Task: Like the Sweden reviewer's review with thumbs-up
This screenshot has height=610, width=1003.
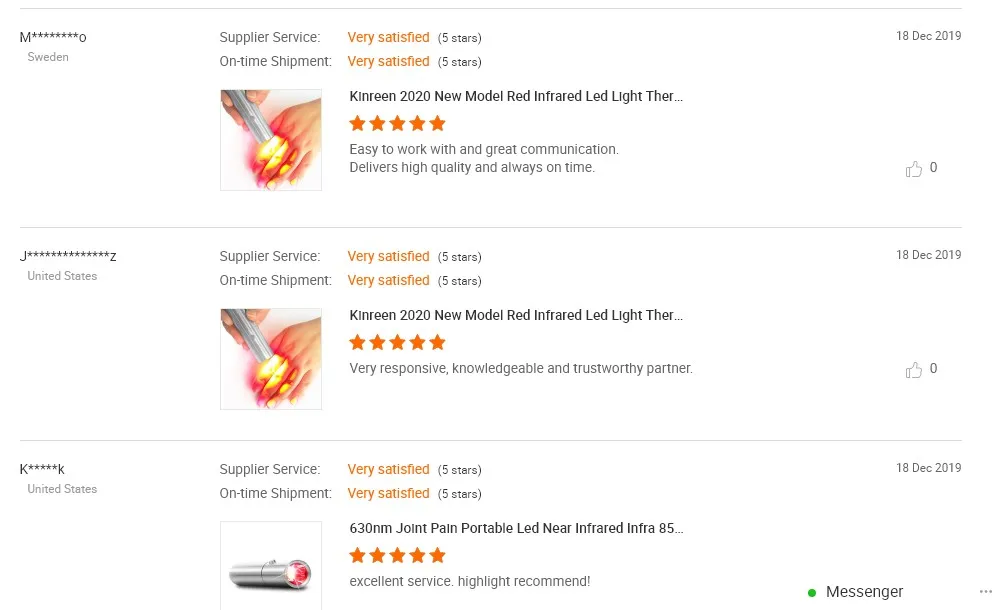Action: [x=913, y=169]
